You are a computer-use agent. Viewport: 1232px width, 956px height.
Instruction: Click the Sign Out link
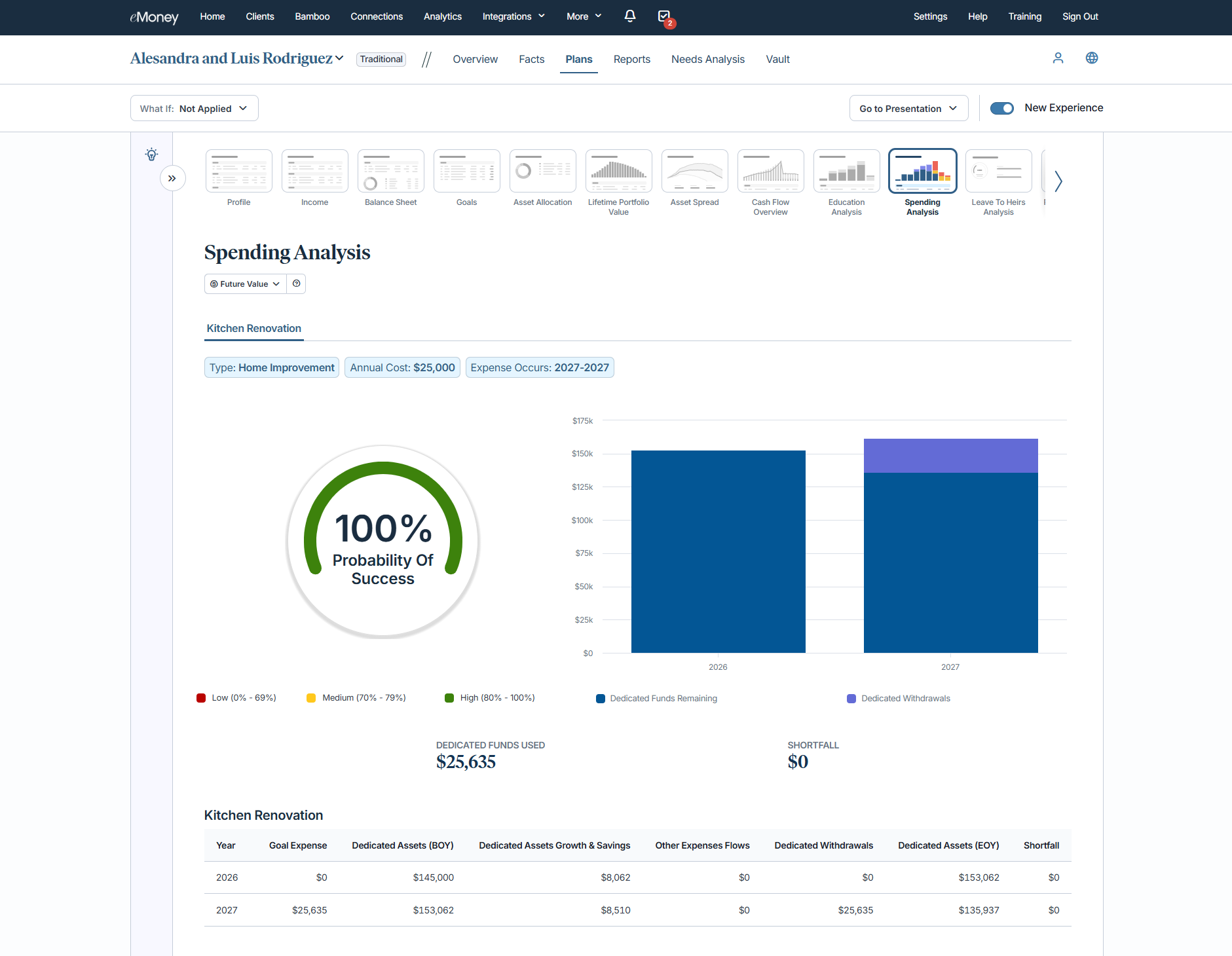1079,16
